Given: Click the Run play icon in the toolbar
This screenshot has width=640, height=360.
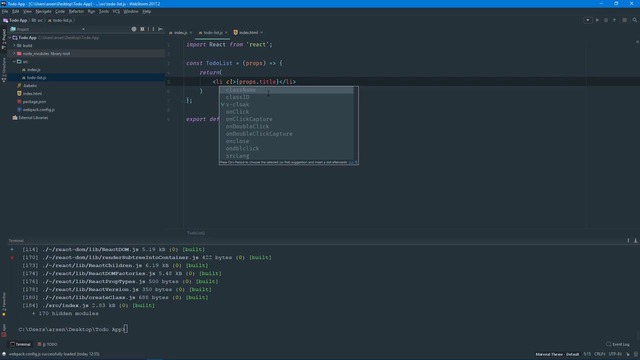Looking at the screenshot, I should tap(597, 20).
